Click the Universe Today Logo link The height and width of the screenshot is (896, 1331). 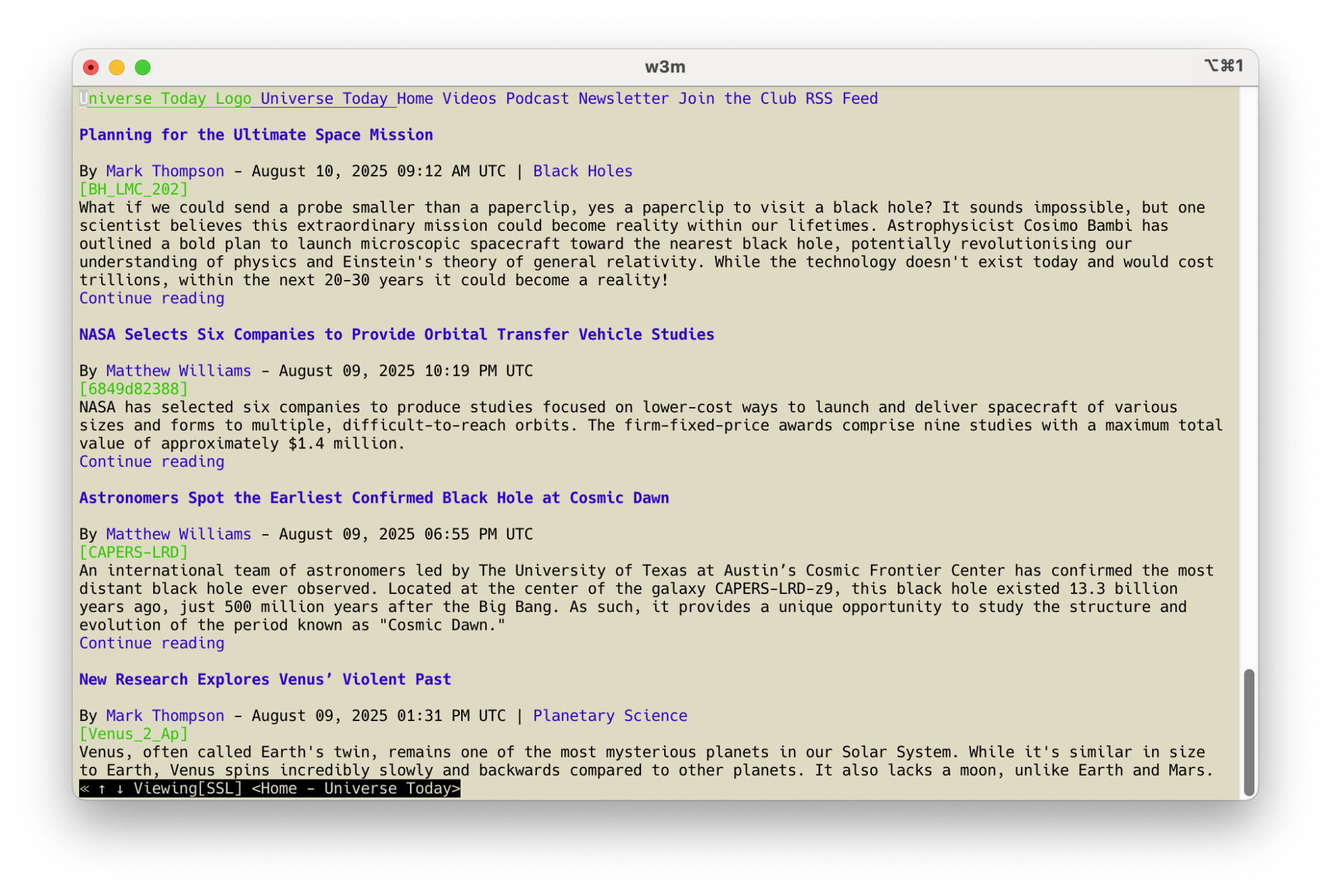(166, 99)
